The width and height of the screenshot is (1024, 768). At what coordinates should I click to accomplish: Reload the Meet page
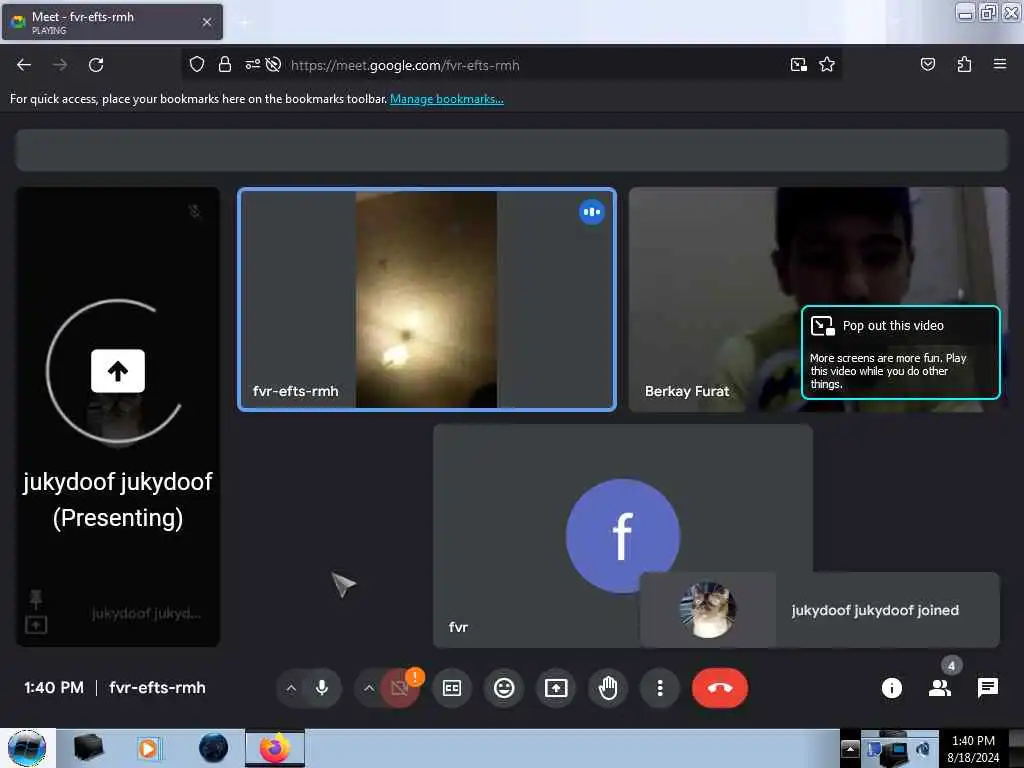pyautogui.click(x=96, y=65)
